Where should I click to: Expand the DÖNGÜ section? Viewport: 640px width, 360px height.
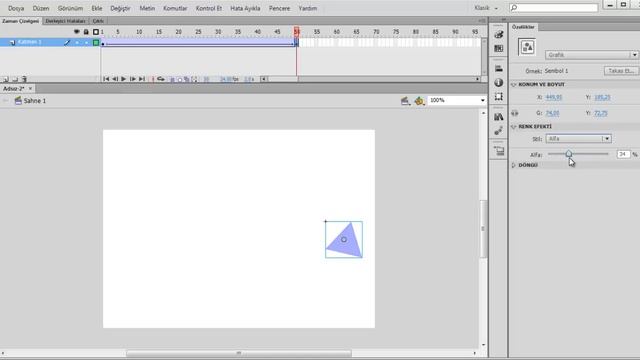pyautogui.click(x=513, y=165)
